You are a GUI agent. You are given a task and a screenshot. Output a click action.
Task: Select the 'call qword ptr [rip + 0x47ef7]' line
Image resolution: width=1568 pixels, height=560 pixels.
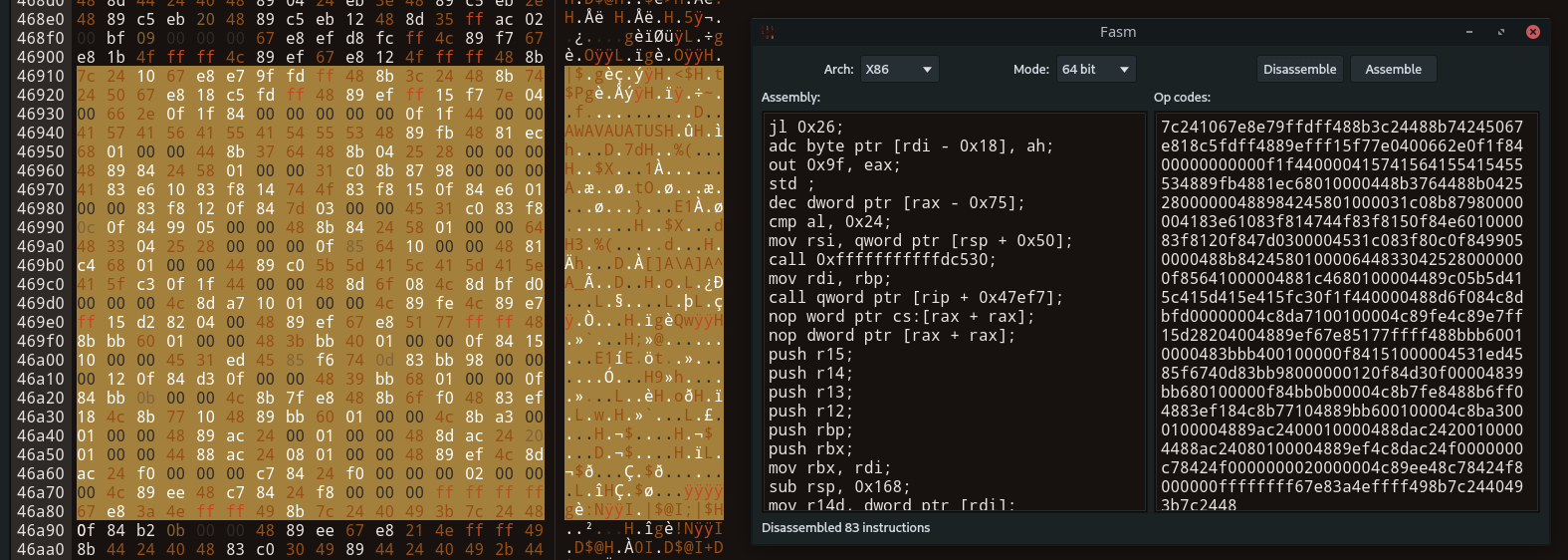(915, 297)
